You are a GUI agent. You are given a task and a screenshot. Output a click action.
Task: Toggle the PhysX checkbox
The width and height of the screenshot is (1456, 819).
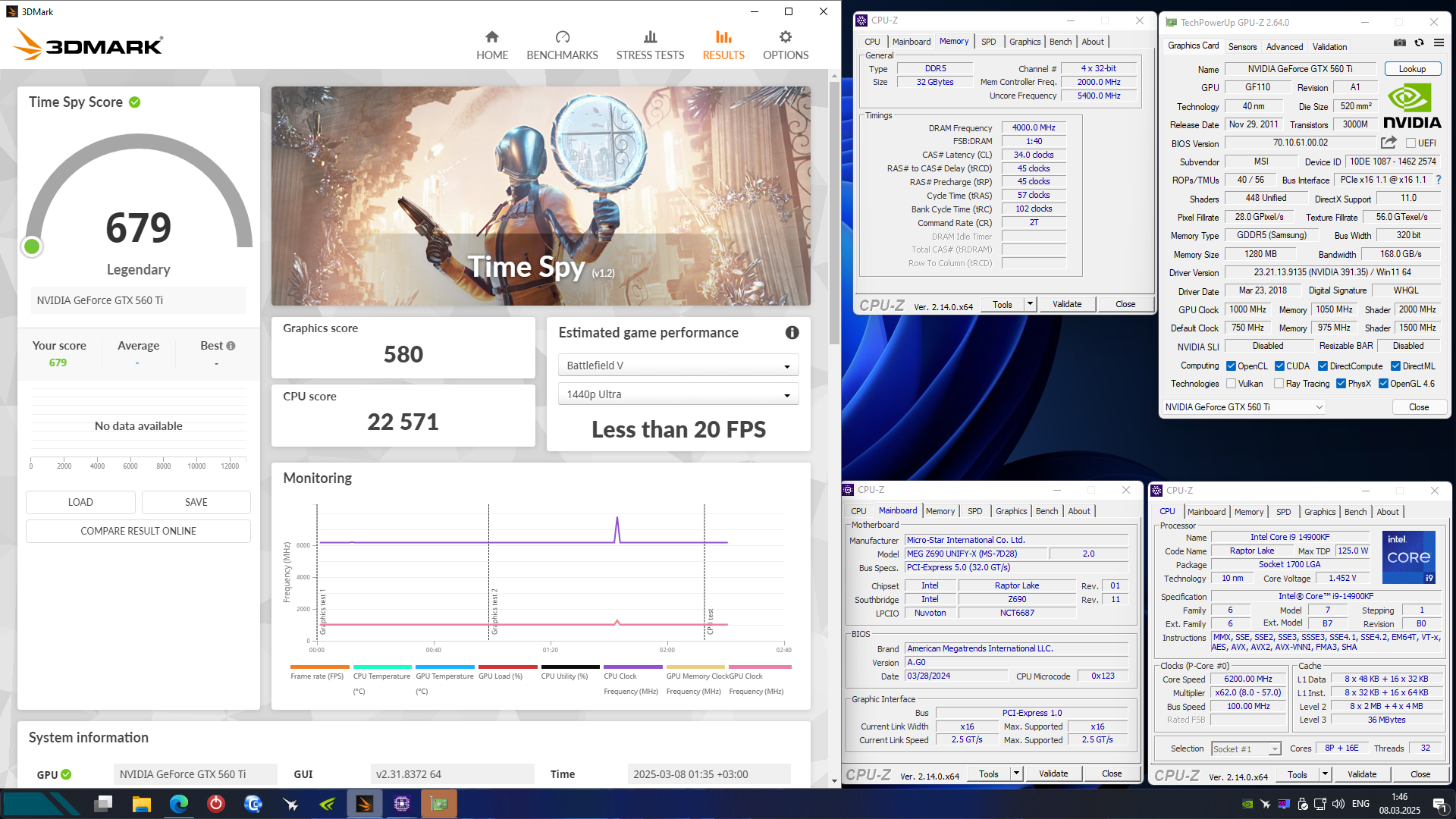pyautogui.click(x=1341, y=384)
